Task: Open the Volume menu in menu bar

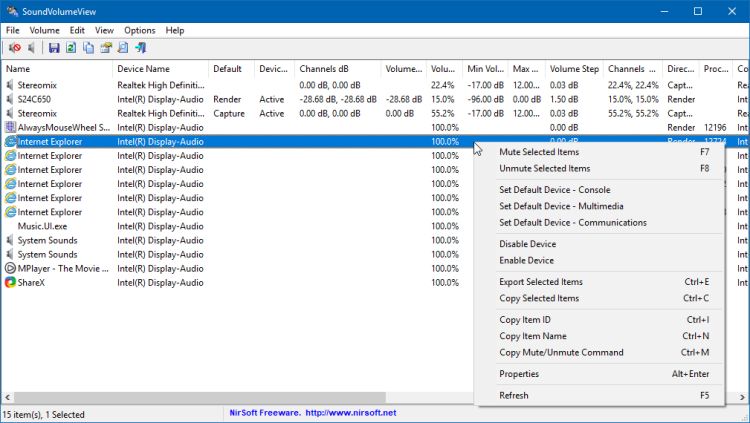Action: coord(44,31)
